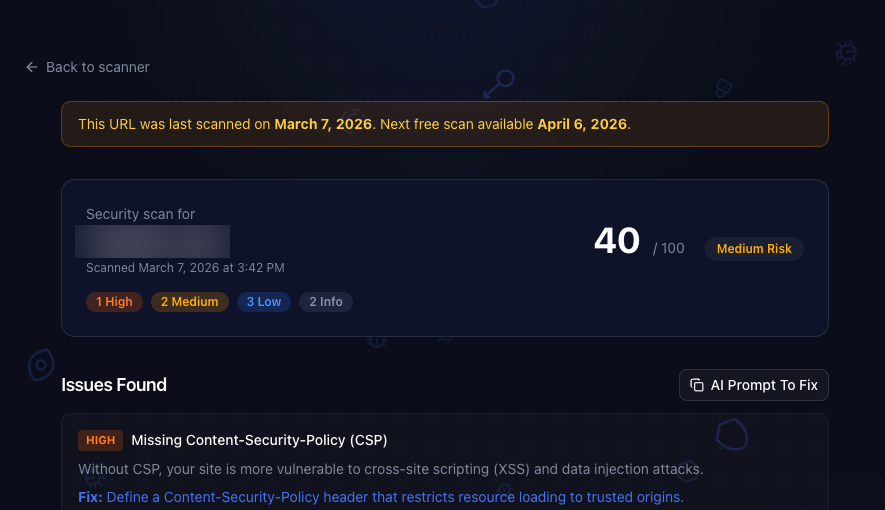Select the 2 Info severity badge
This screenshot has width=885, height=510.
[x=326, y=302]
